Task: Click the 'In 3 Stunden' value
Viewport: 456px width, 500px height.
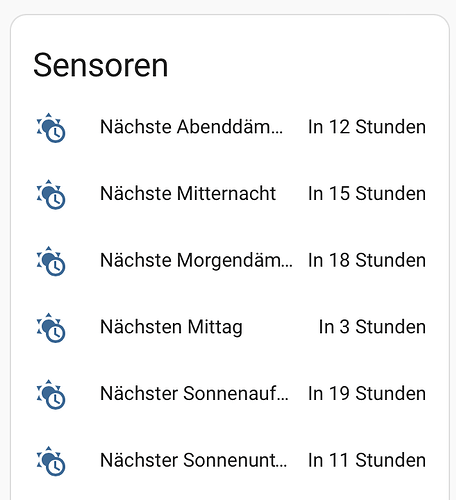Action: tap(372, 327)
